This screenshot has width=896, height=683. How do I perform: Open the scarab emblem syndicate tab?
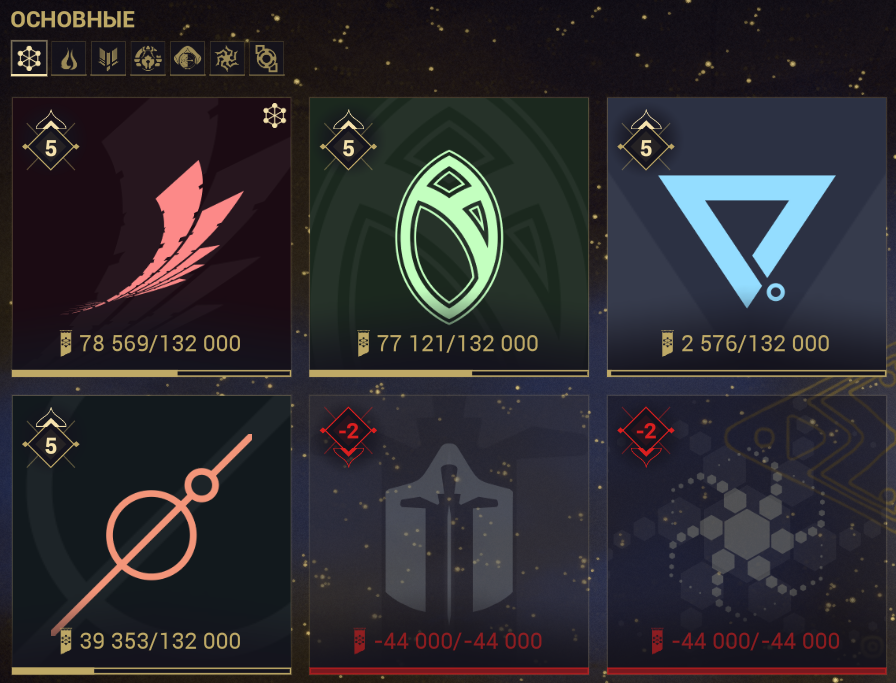[x=147, y=58]
